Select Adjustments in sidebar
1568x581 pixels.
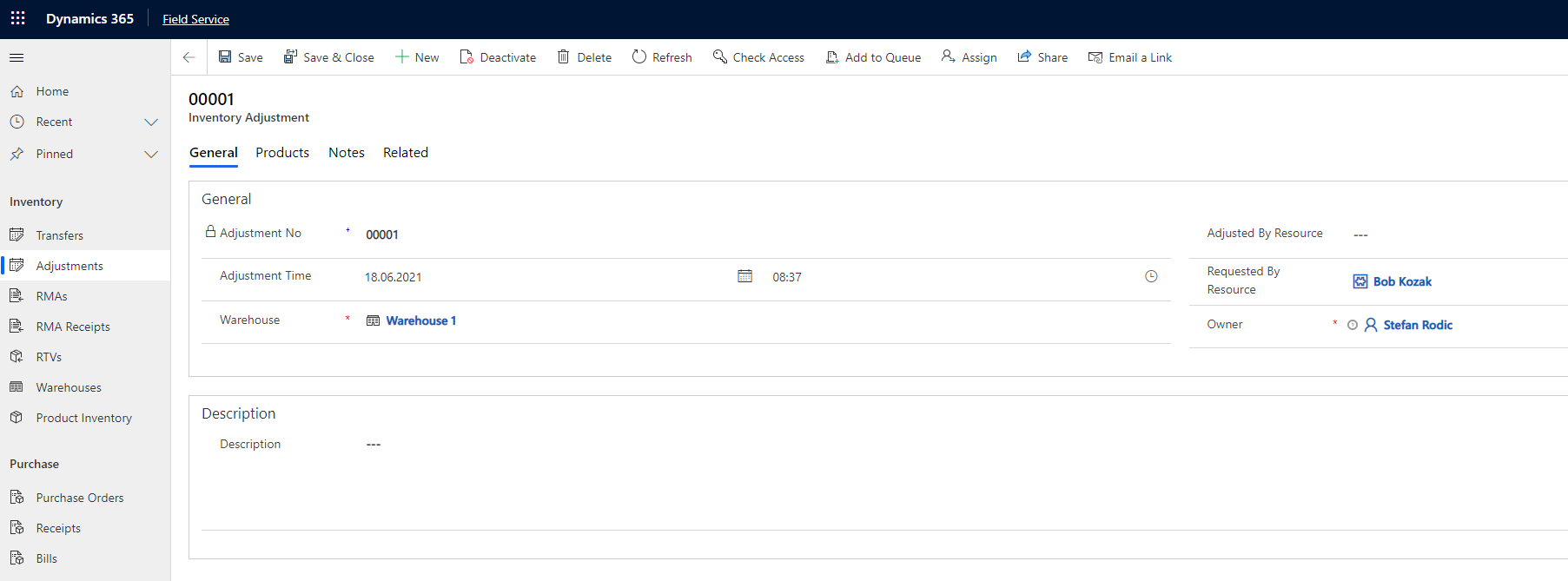pyautogui.click(x=85, y=266)
